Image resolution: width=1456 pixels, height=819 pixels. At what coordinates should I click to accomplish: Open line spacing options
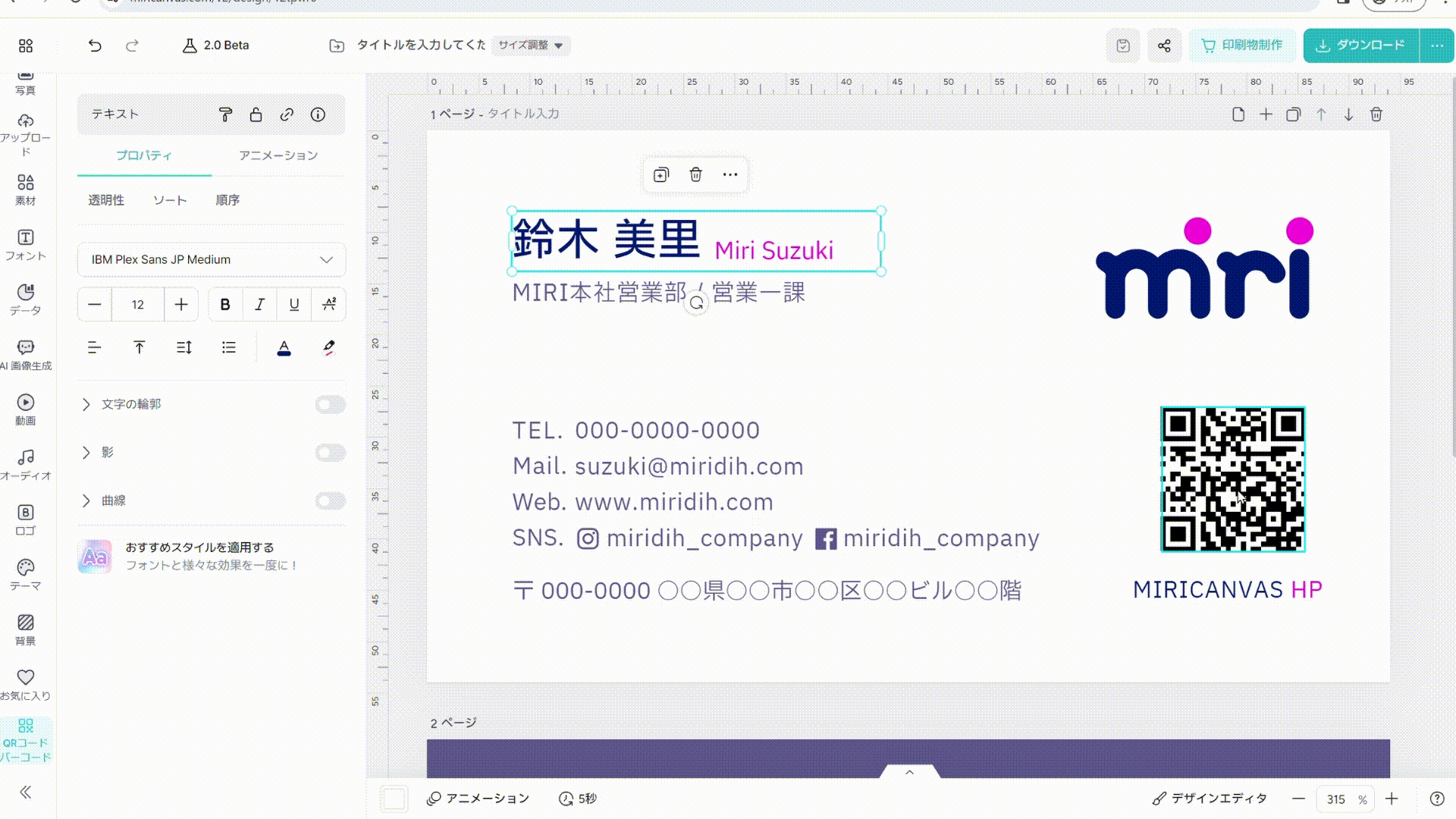(x=184, y=347)
